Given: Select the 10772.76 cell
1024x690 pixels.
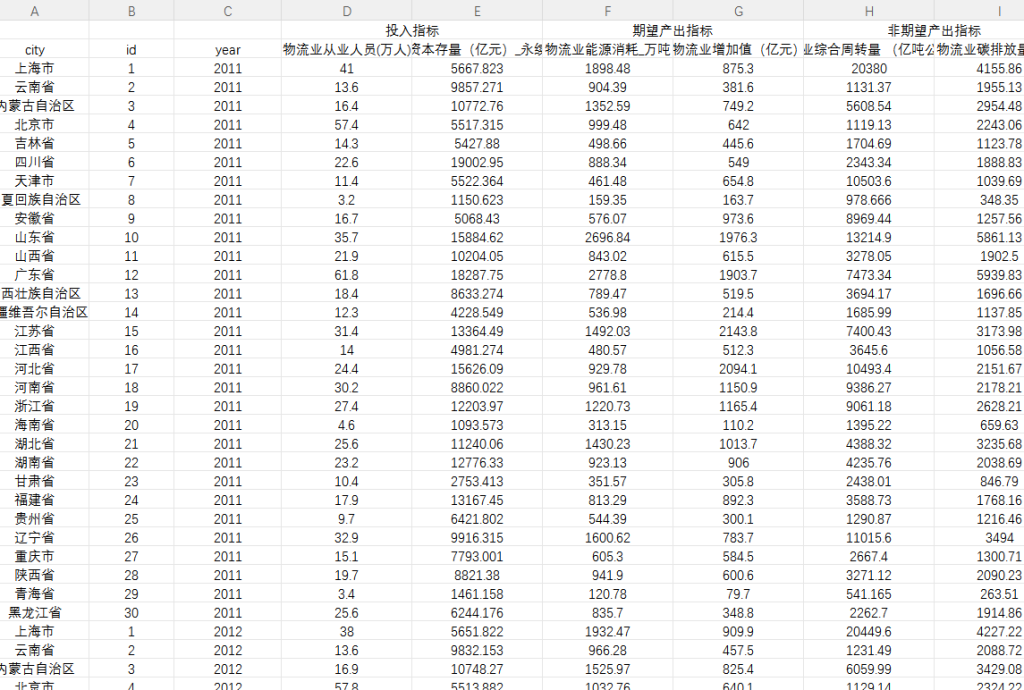Looking at the screenshot, I should [x=477, y=106].
